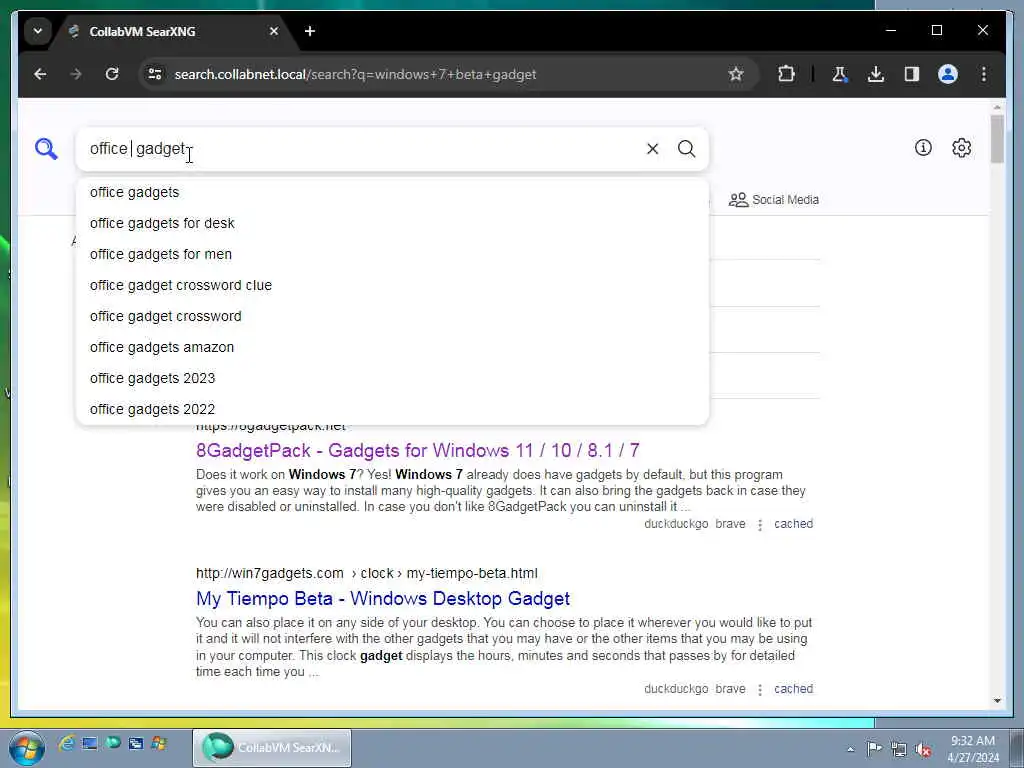1024x768 pixels.
Task: Launch Internet Explorer from the taskbar
Action: (x=66, y=743)
